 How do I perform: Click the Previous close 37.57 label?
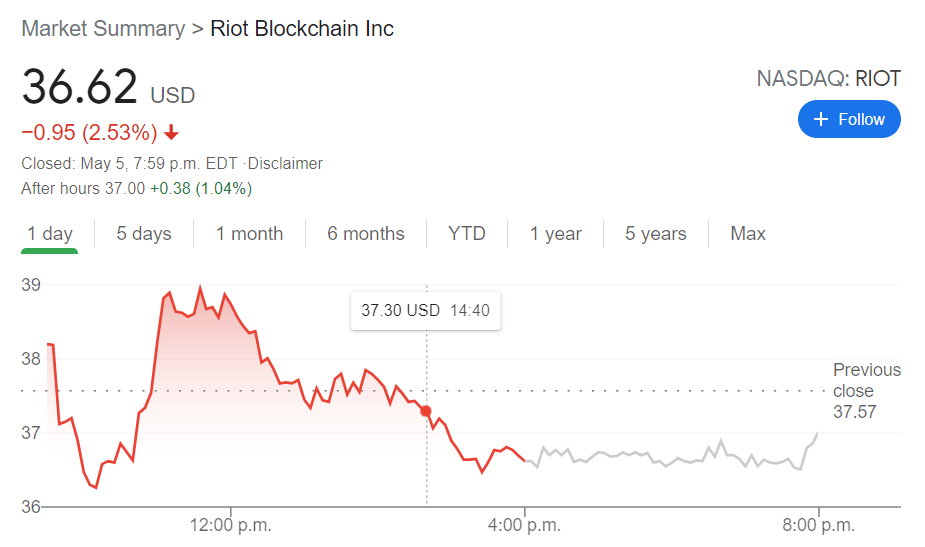click(x=867, y=391)
